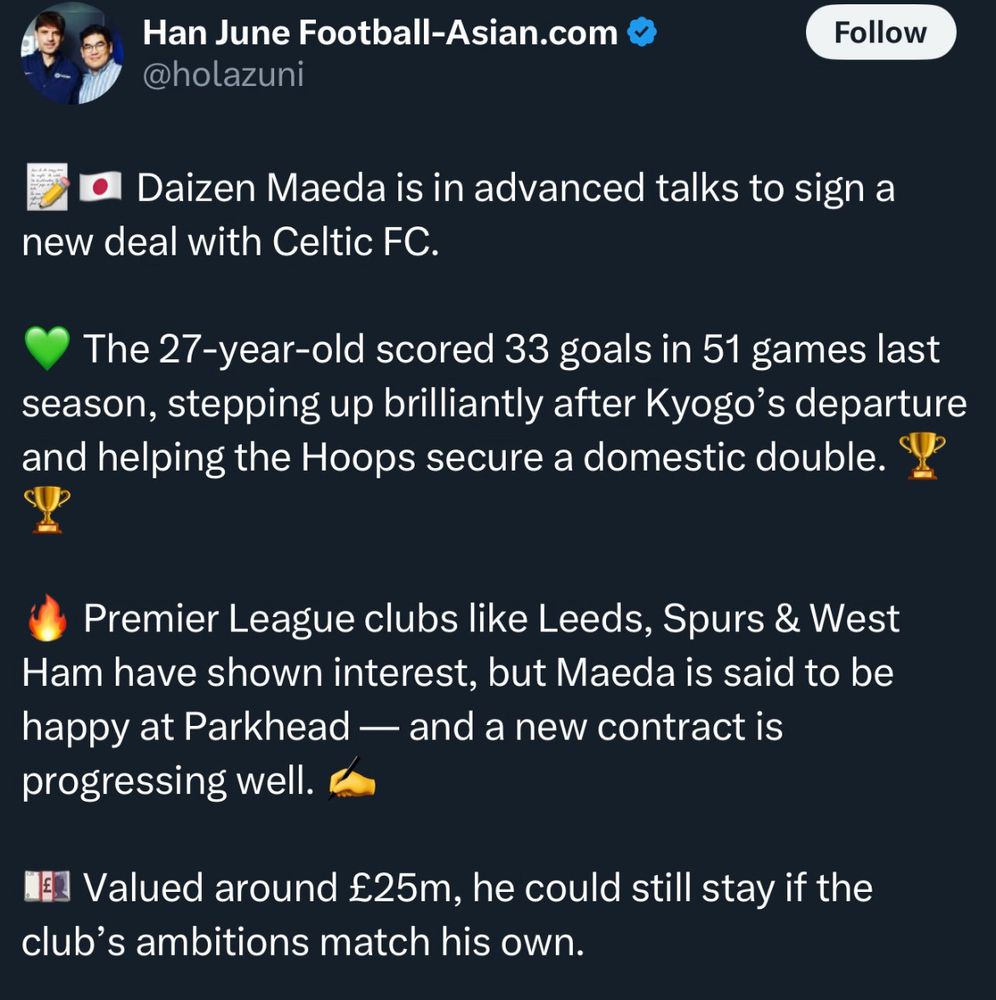Click the memo and pencil emoji
Image resolution: width=996 pixels, height=1000 pixels.
coord(48,188)
